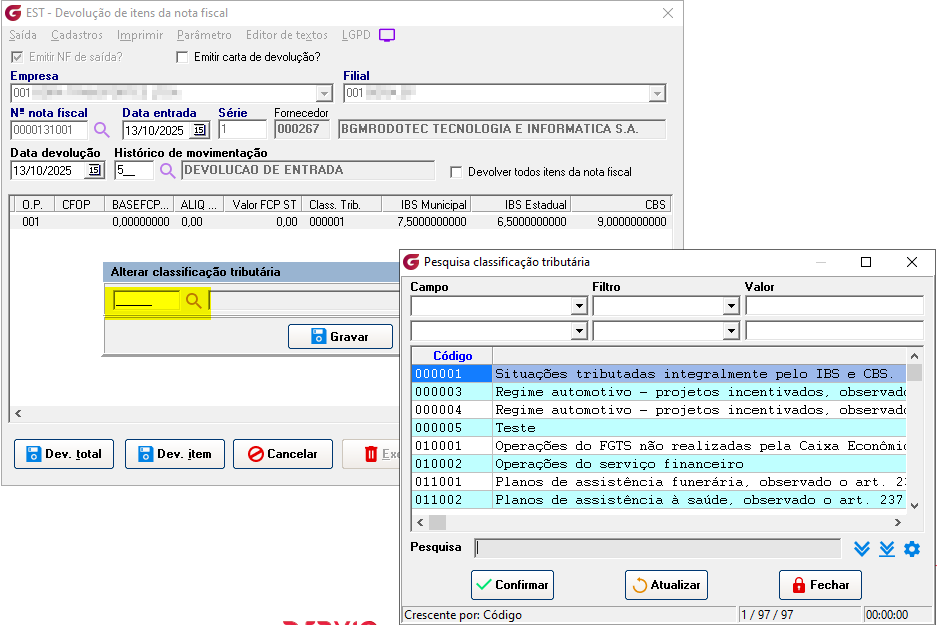Click the Atualizar button
The width and height of the screenshot is (937, 625).
pyautogui.click(x=666, y=584)
